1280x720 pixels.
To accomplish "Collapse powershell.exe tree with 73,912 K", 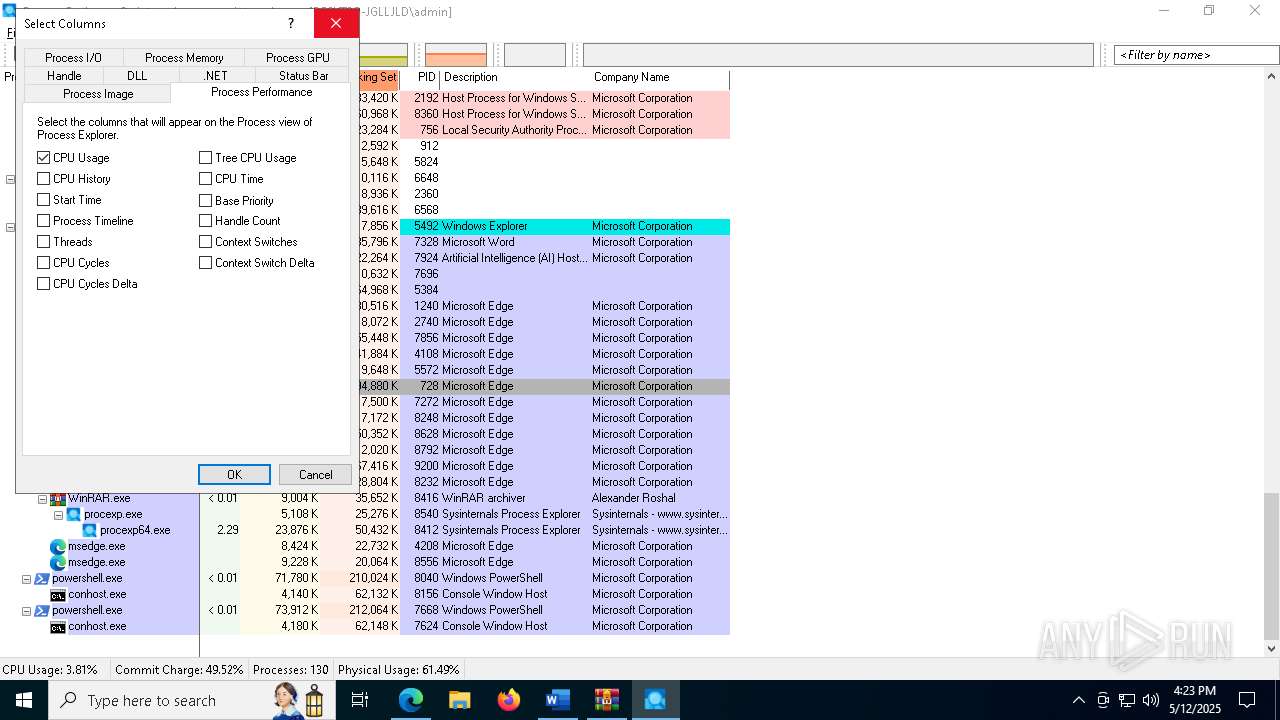I will (x=26, y=610).
